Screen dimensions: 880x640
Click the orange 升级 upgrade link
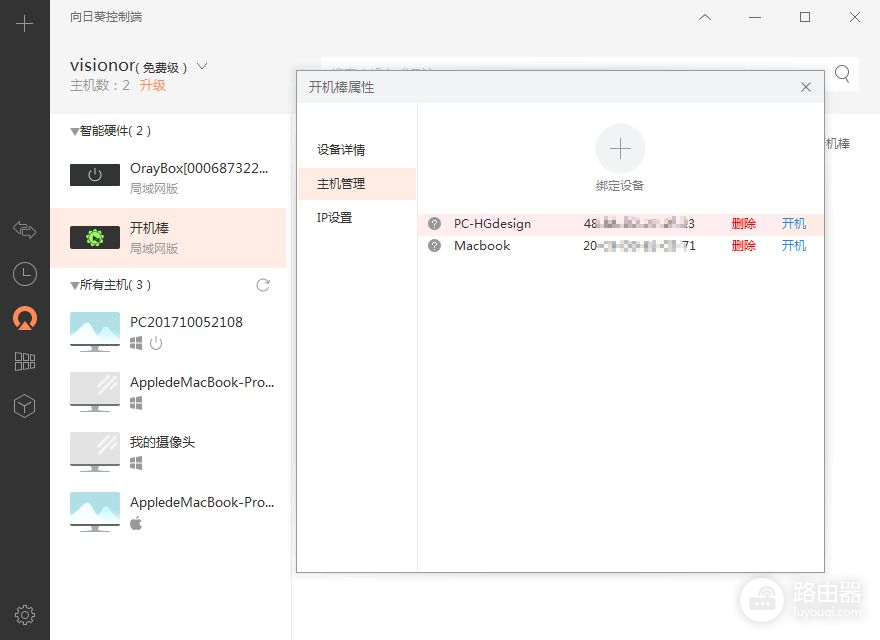[x=152, y=86]
